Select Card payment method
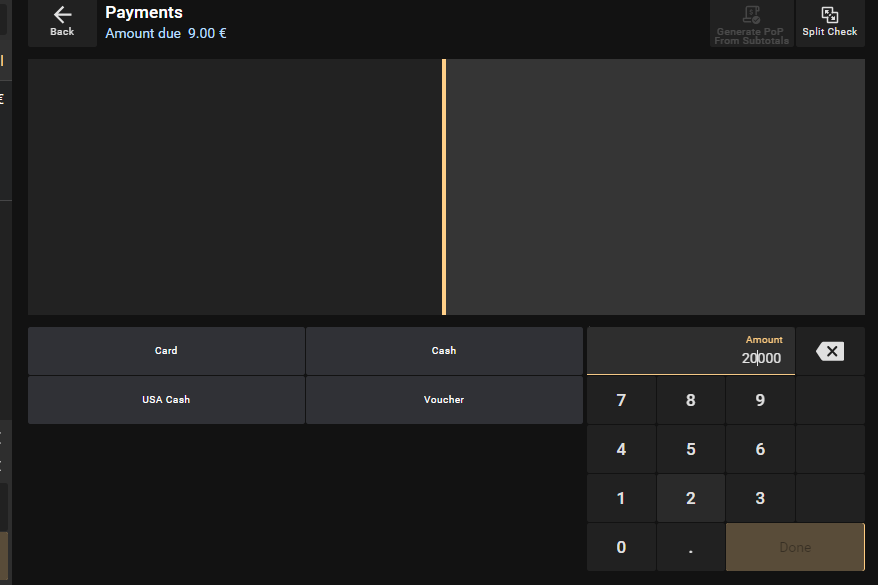This screenshot has height=585, width=878. tap(166, 351)
